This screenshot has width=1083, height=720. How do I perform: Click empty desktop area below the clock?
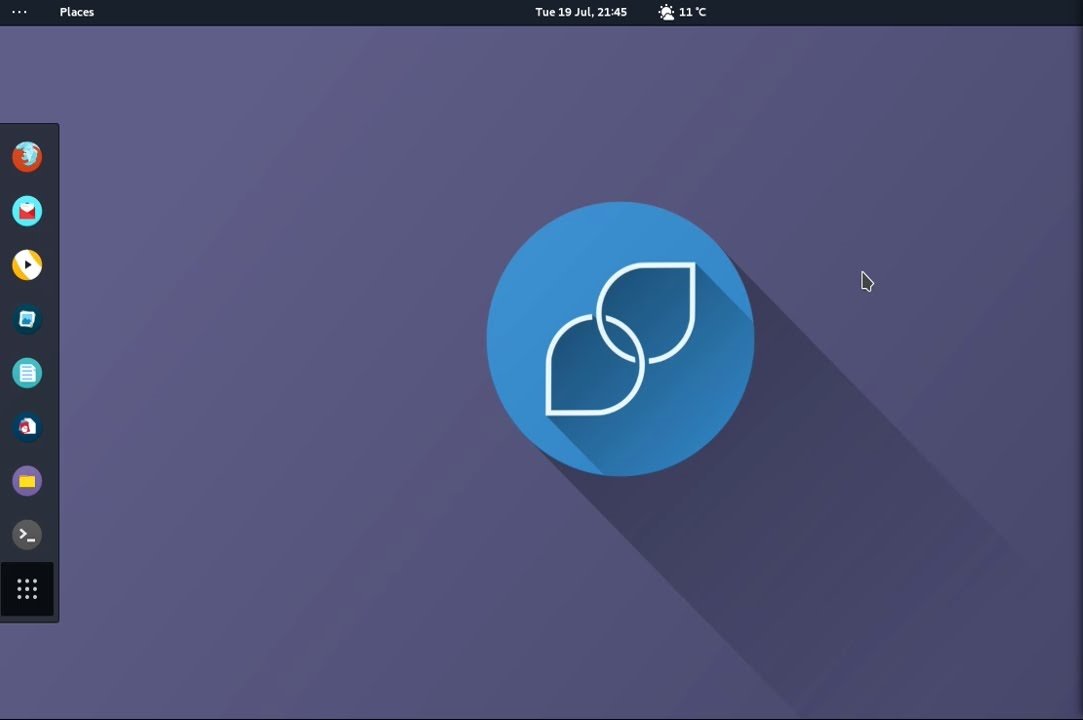[580, 110]
